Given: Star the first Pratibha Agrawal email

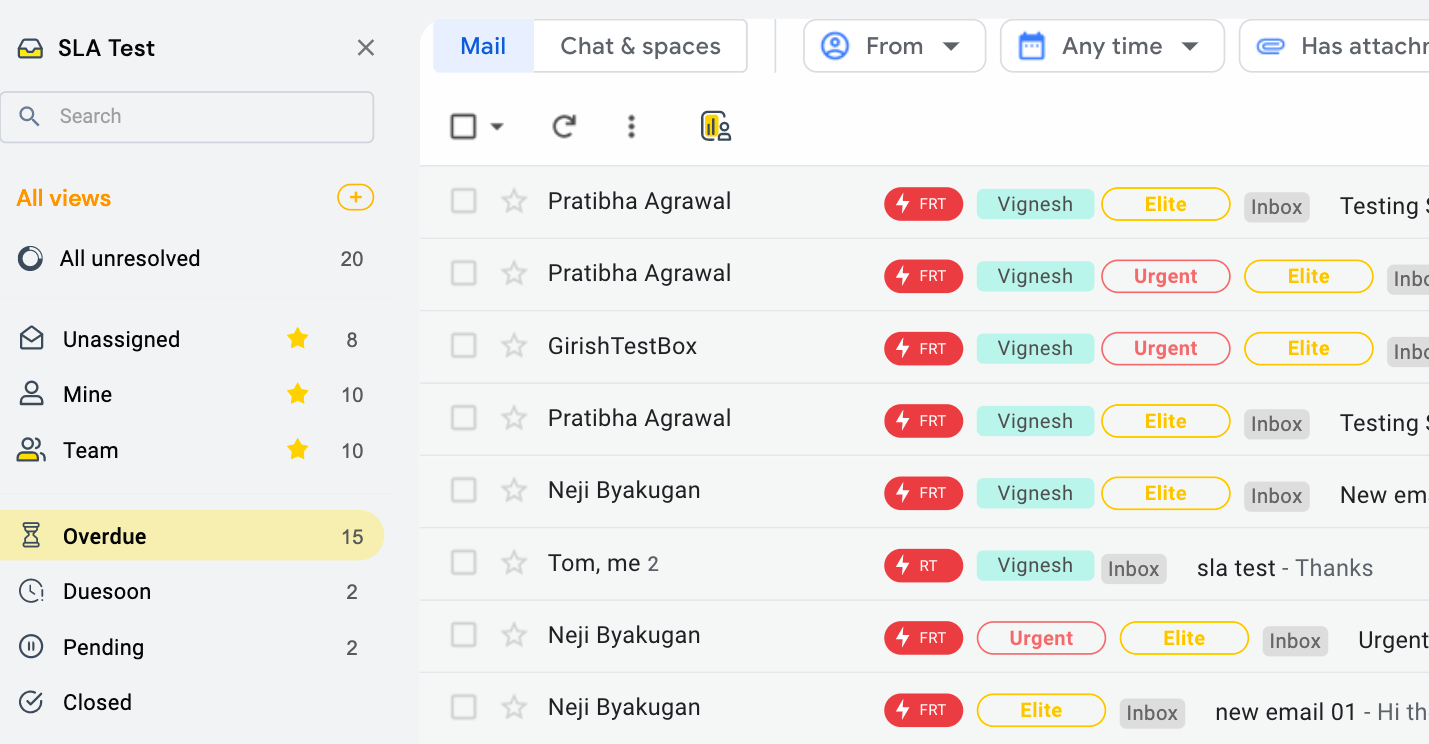Looking at the screenshot, I should click(x=513, y=201).
